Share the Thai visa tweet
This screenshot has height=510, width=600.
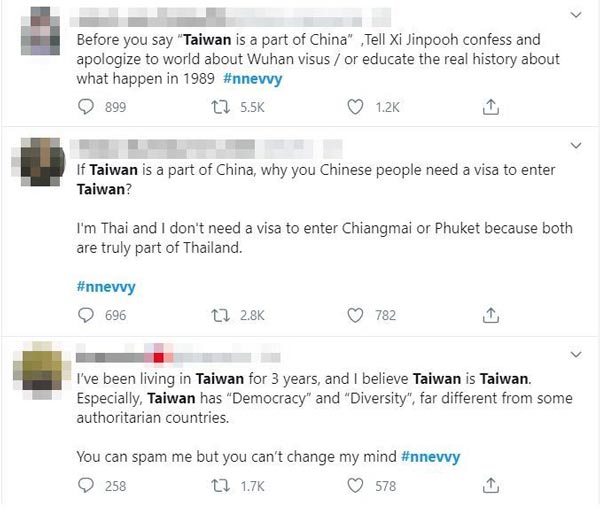pos(490,316)
